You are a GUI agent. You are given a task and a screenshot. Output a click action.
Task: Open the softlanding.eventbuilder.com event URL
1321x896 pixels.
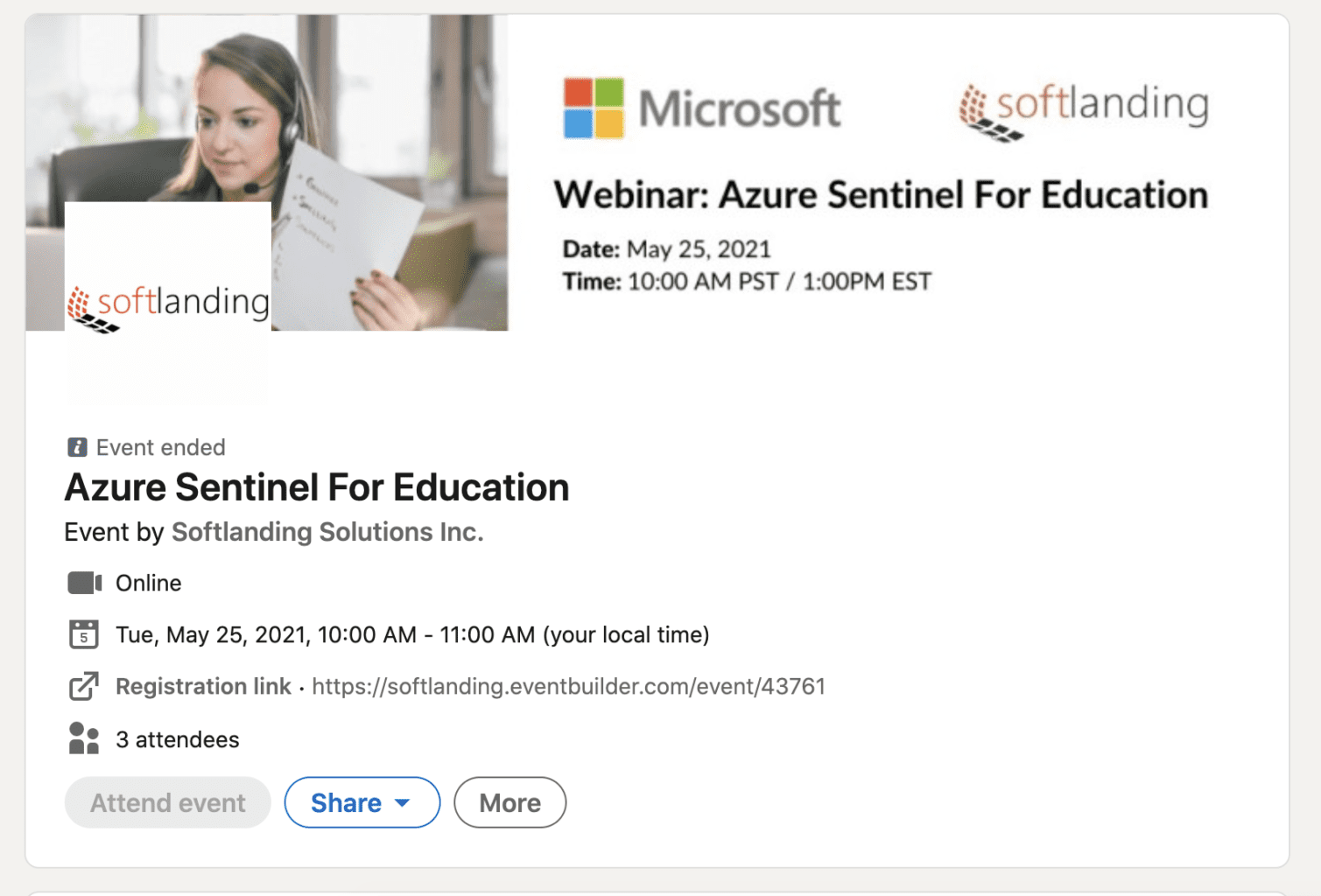tap(568, 686)
